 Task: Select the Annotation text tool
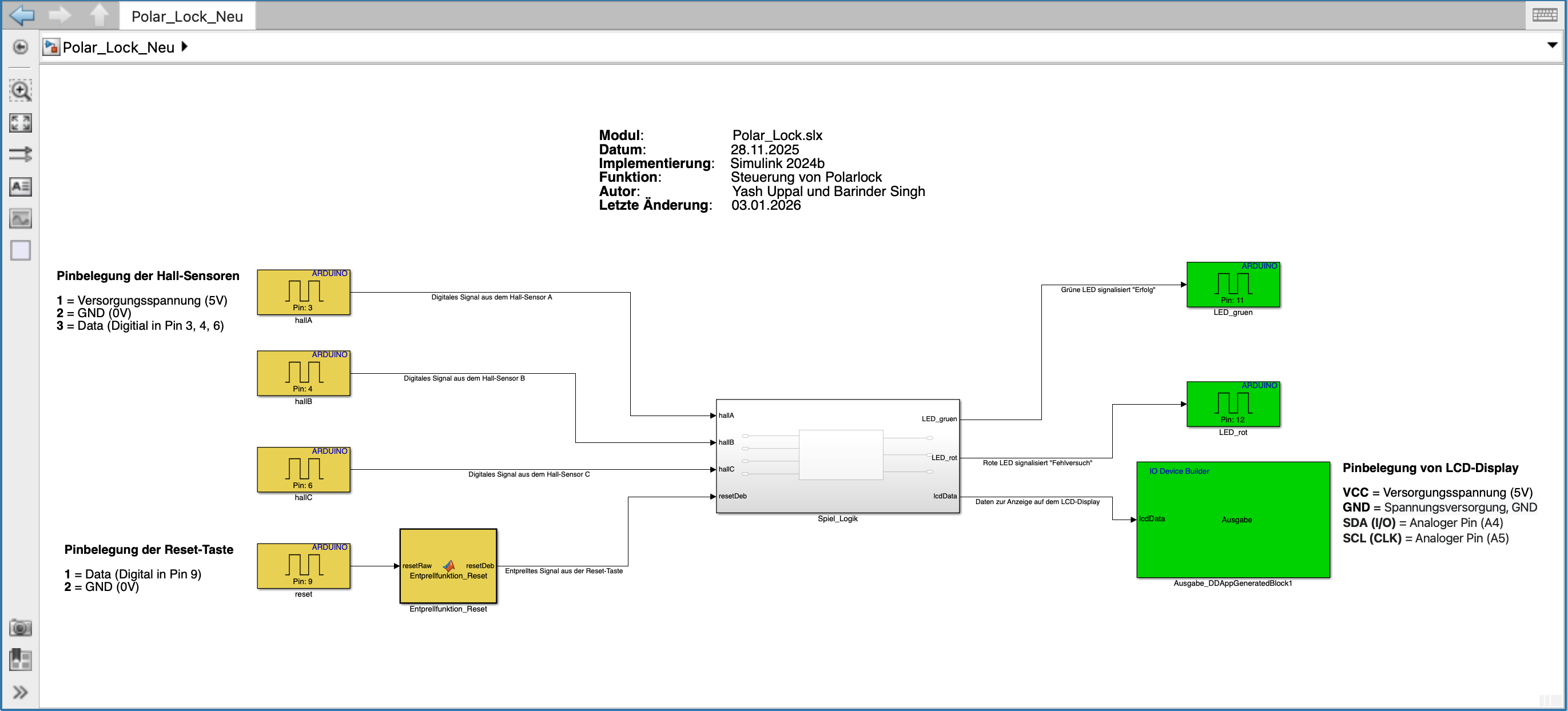[20, 187]
